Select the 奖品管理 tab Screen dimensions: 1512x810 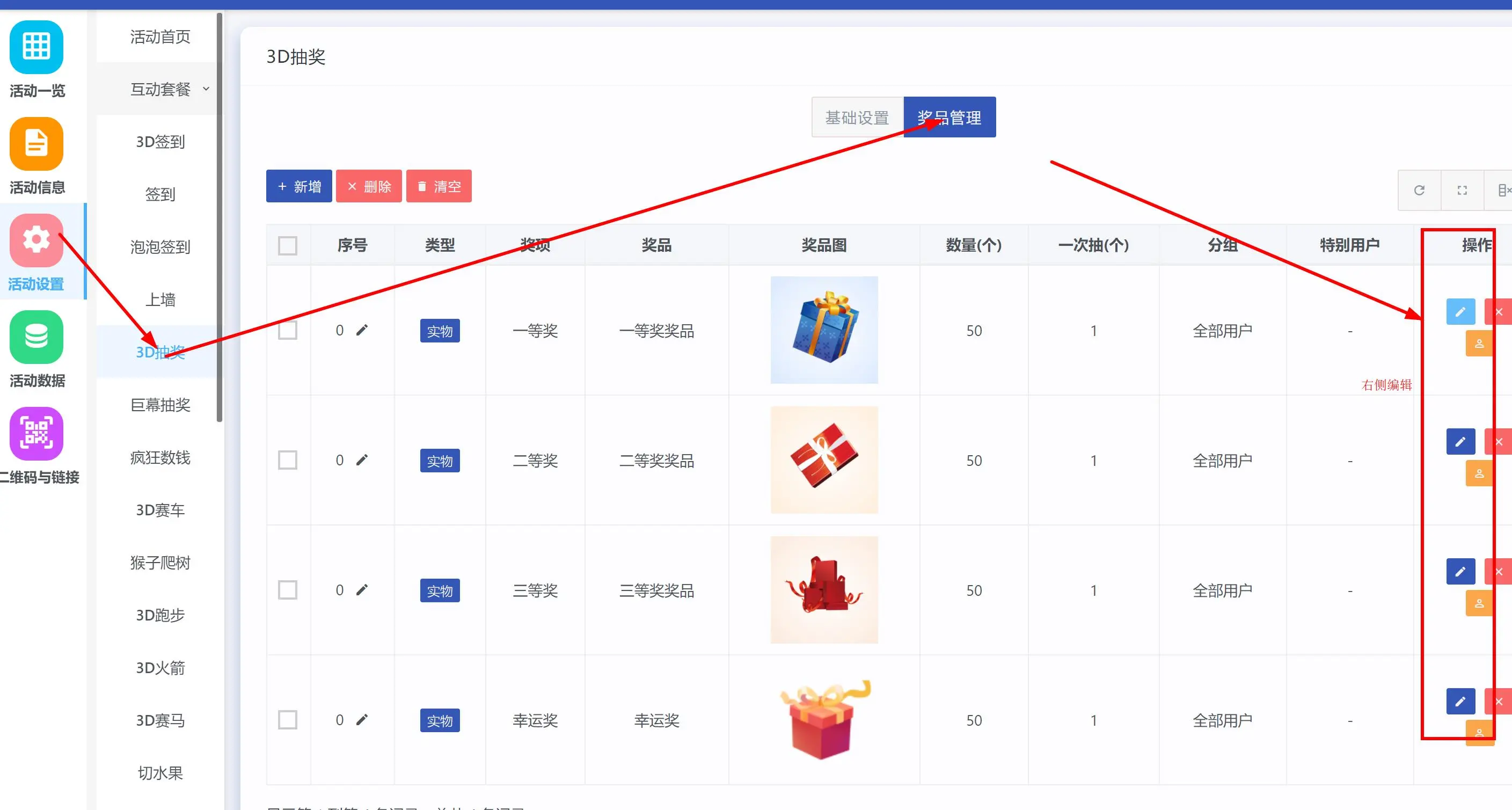(949, 118)
